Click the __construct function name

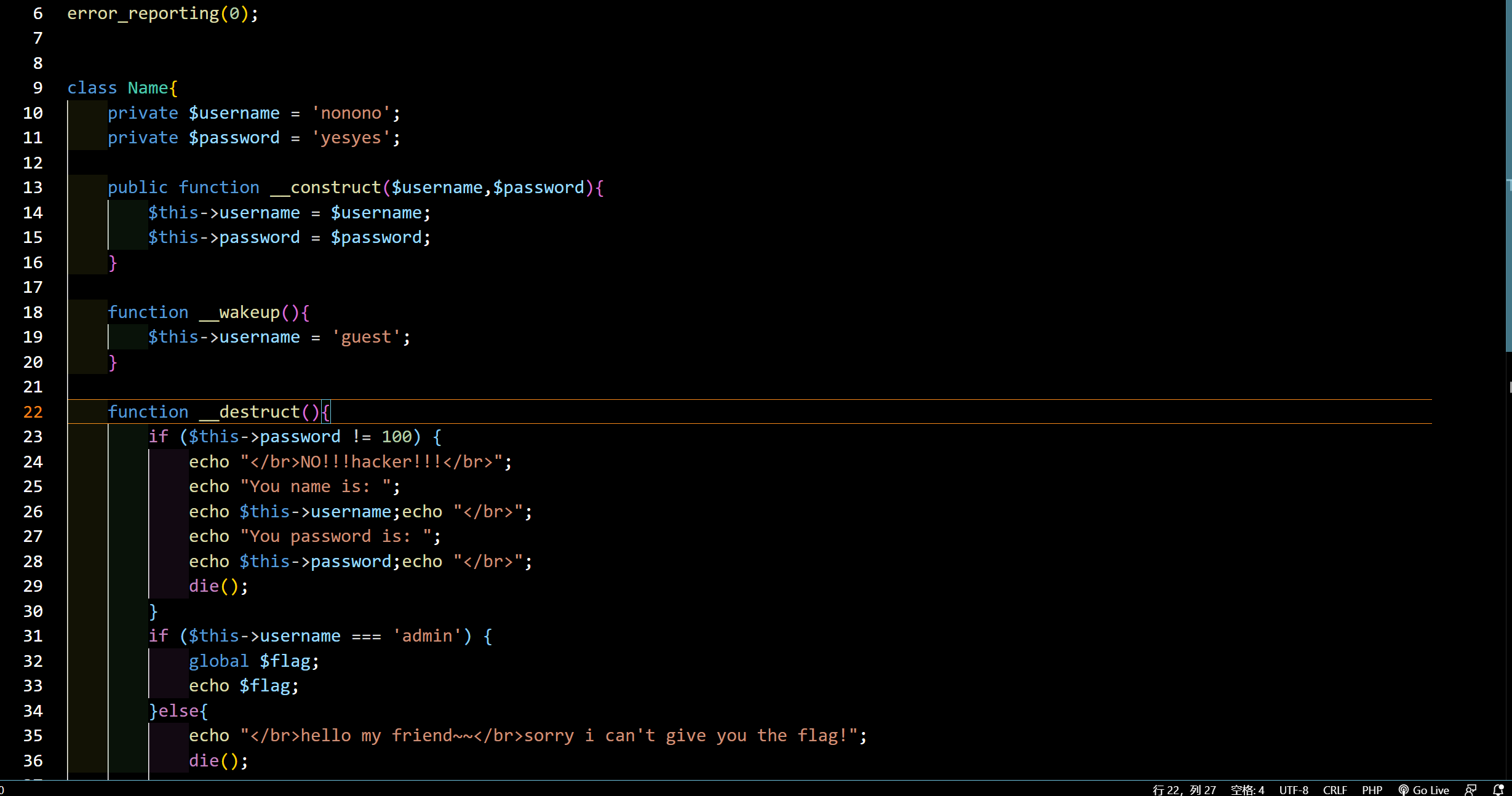point(326,188)
